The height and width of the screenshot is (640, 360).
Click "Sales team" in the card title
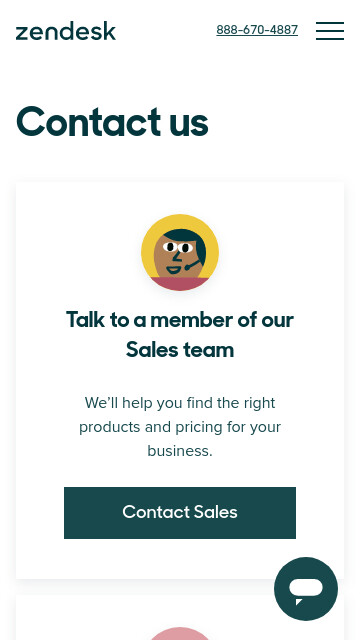[180, 350]
